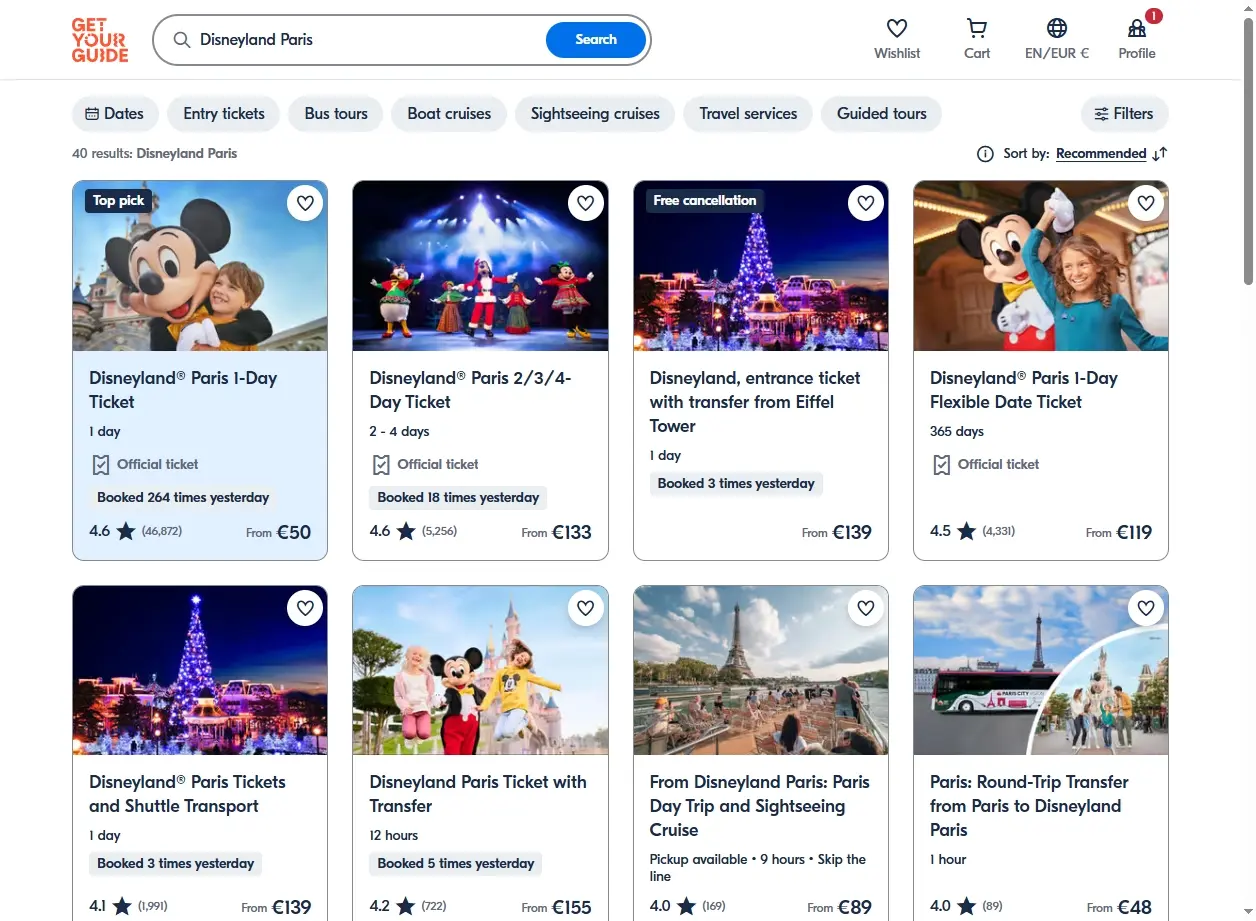Open the Recommended sort dropdown
The width and height of the screenshot is (1256, 921).
pyautogui.click(x=1101, y=154)
